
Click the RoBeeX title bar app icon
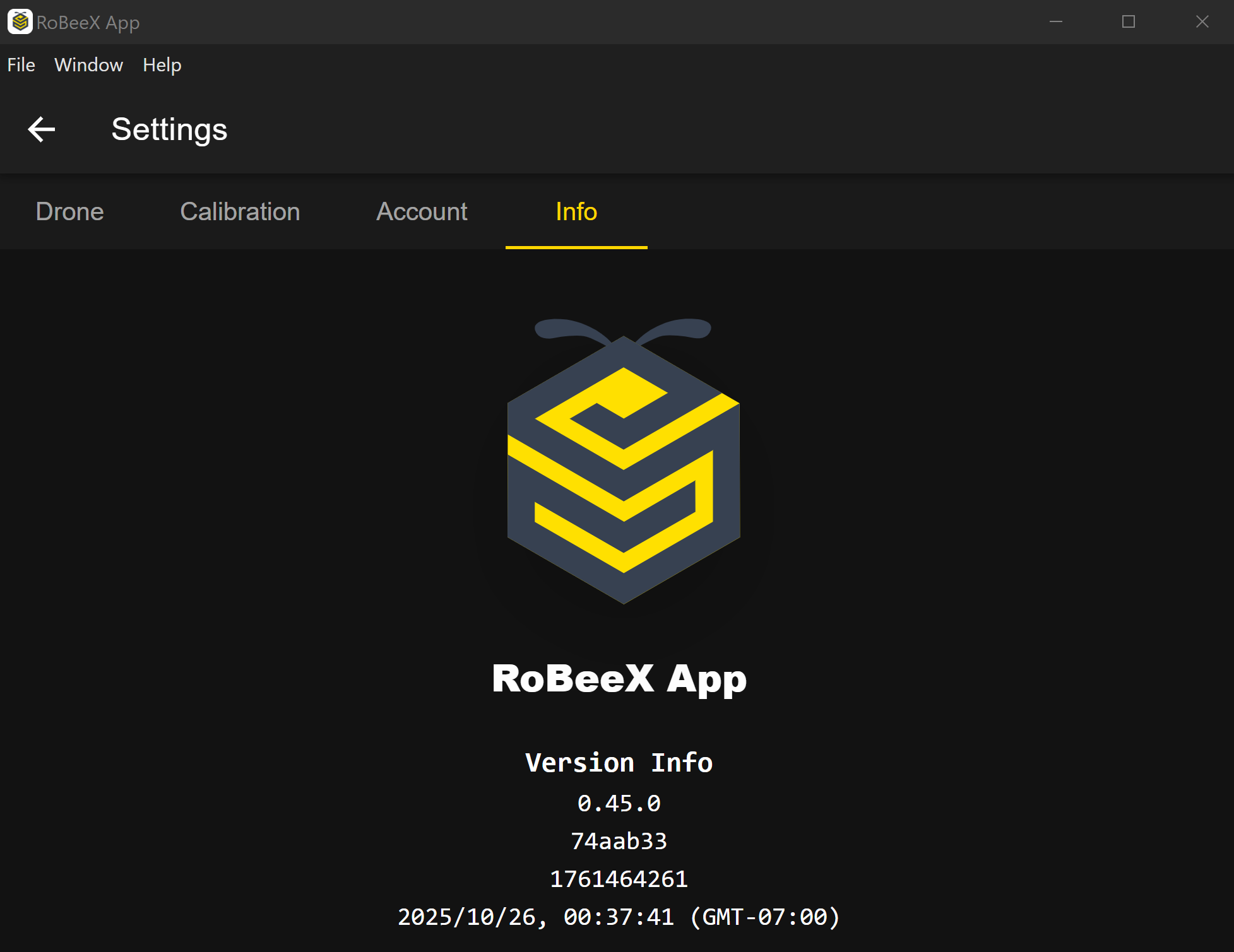coord(20,22)
